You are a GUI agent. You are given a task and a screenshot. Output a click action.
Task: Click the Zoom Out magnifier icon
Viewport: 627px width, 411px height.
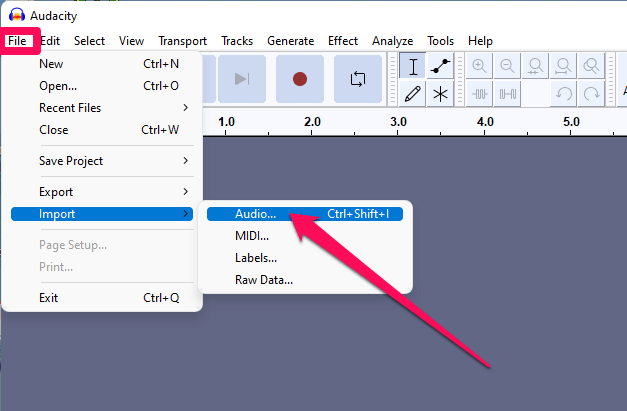[x=507, y=66]
